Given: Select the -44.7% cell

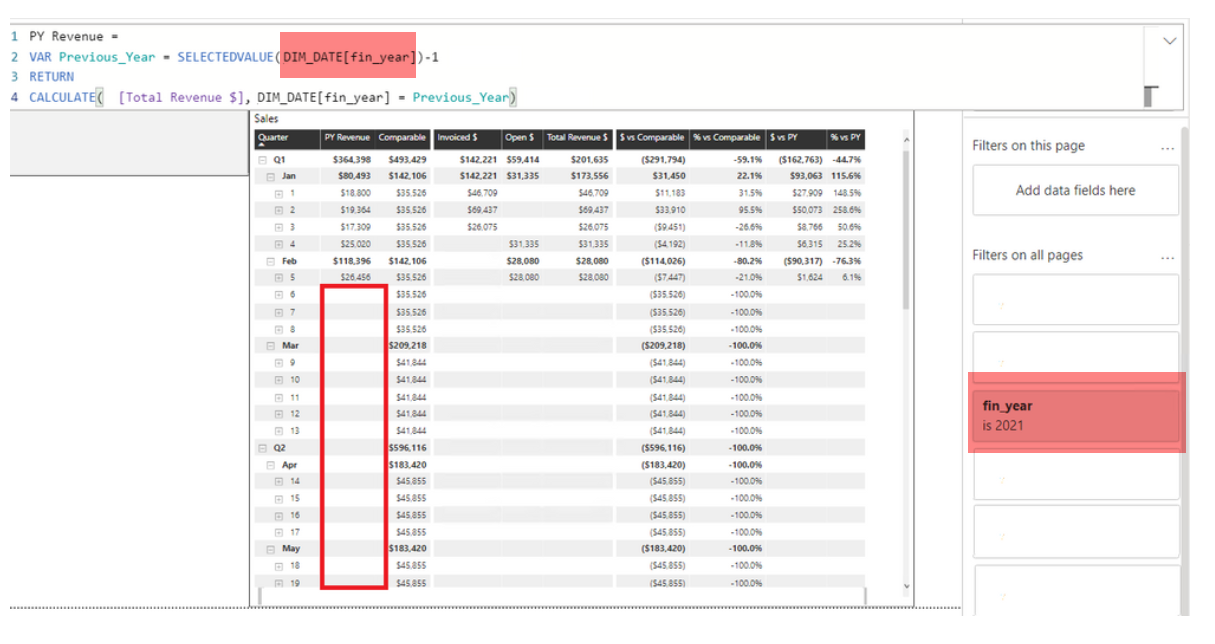Looking at the screenshot, I should (846, 160).
